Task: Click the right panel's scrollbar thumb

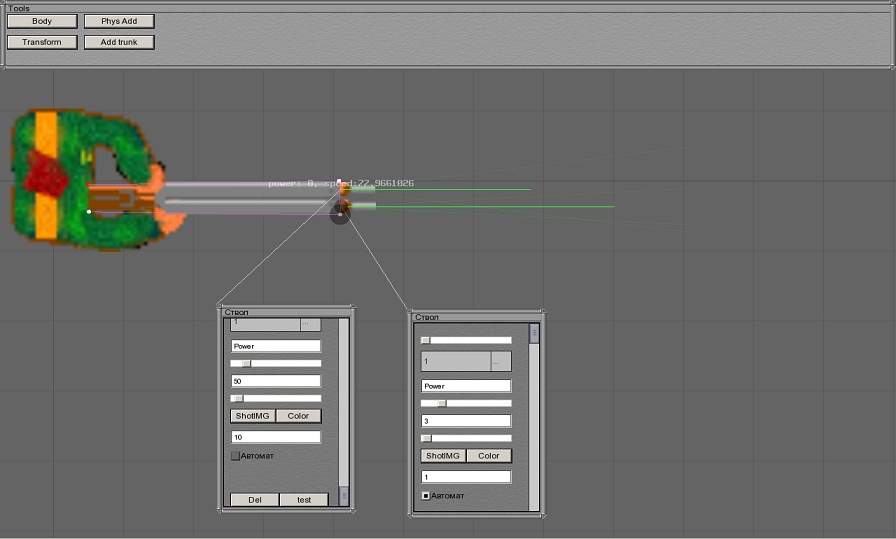Action: (534, 334)
